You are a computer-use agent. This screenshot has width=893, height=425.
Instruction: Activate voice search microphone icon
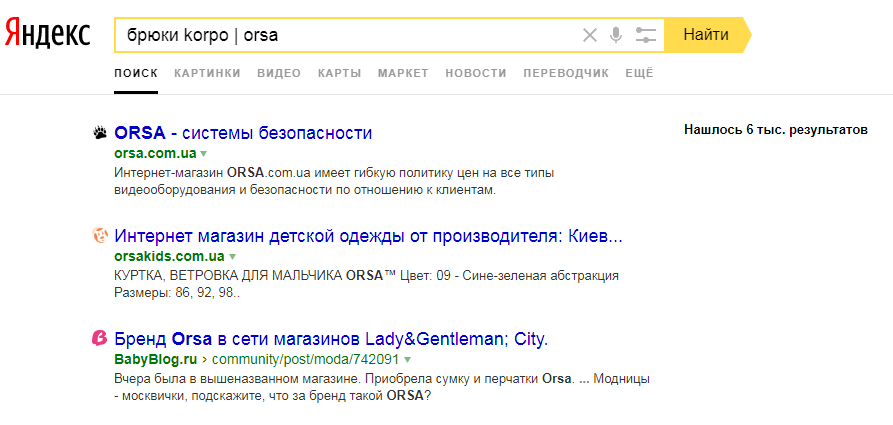click(616, 35)
